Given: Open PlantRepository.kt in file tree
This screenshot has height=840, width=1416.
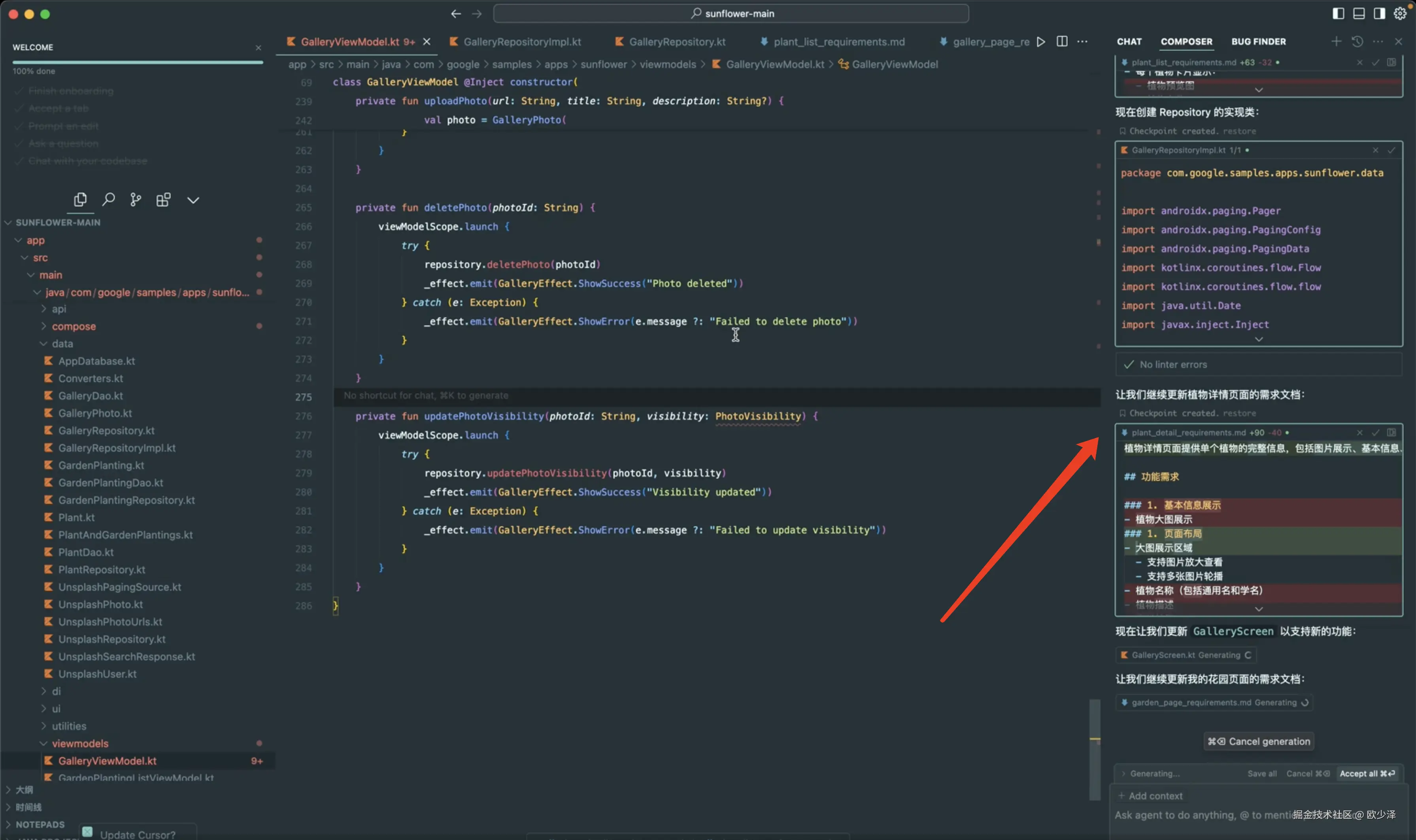Looking at the screenshot, I should (102, 569).
